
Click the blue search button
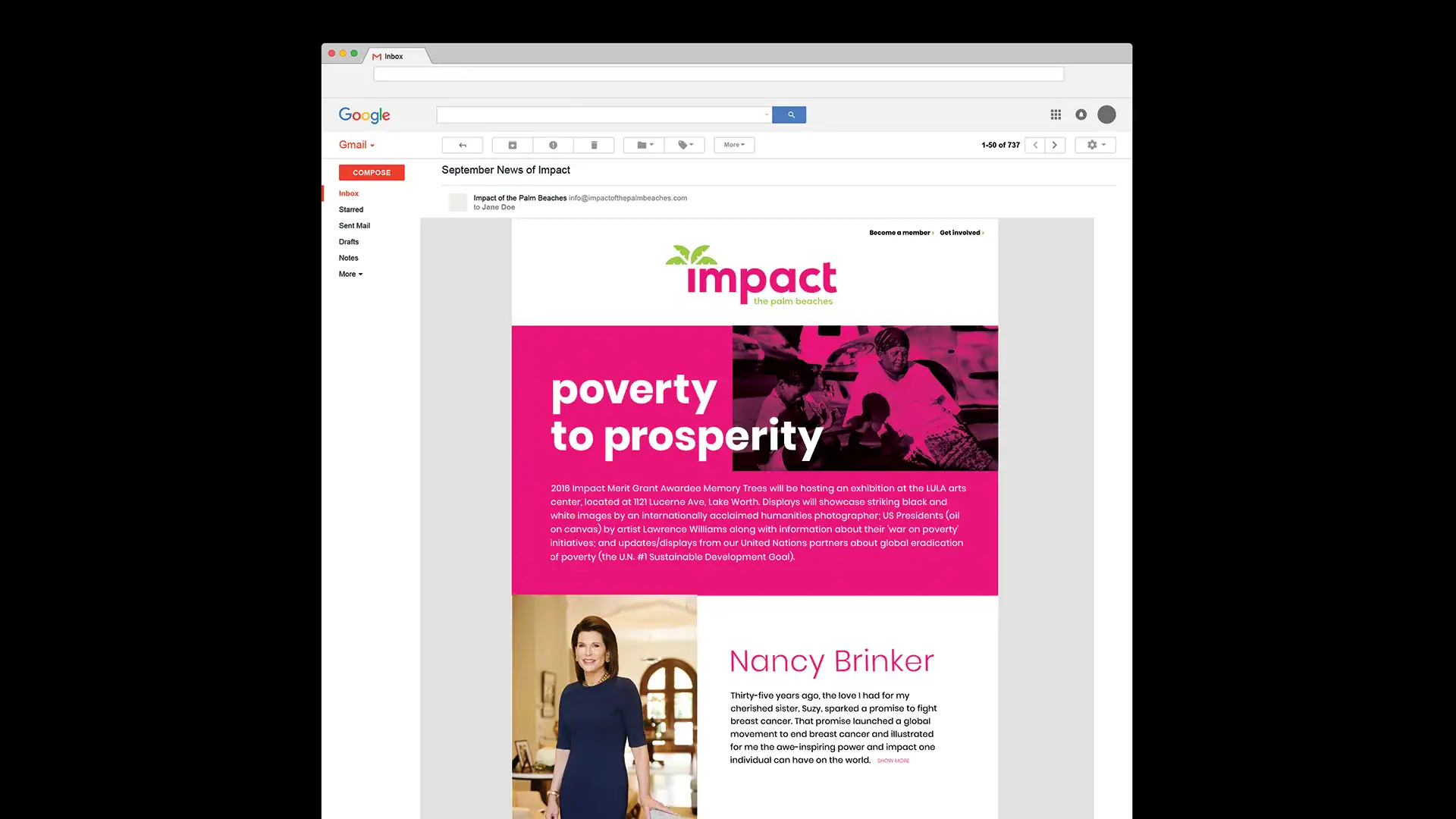coord(789,115)
